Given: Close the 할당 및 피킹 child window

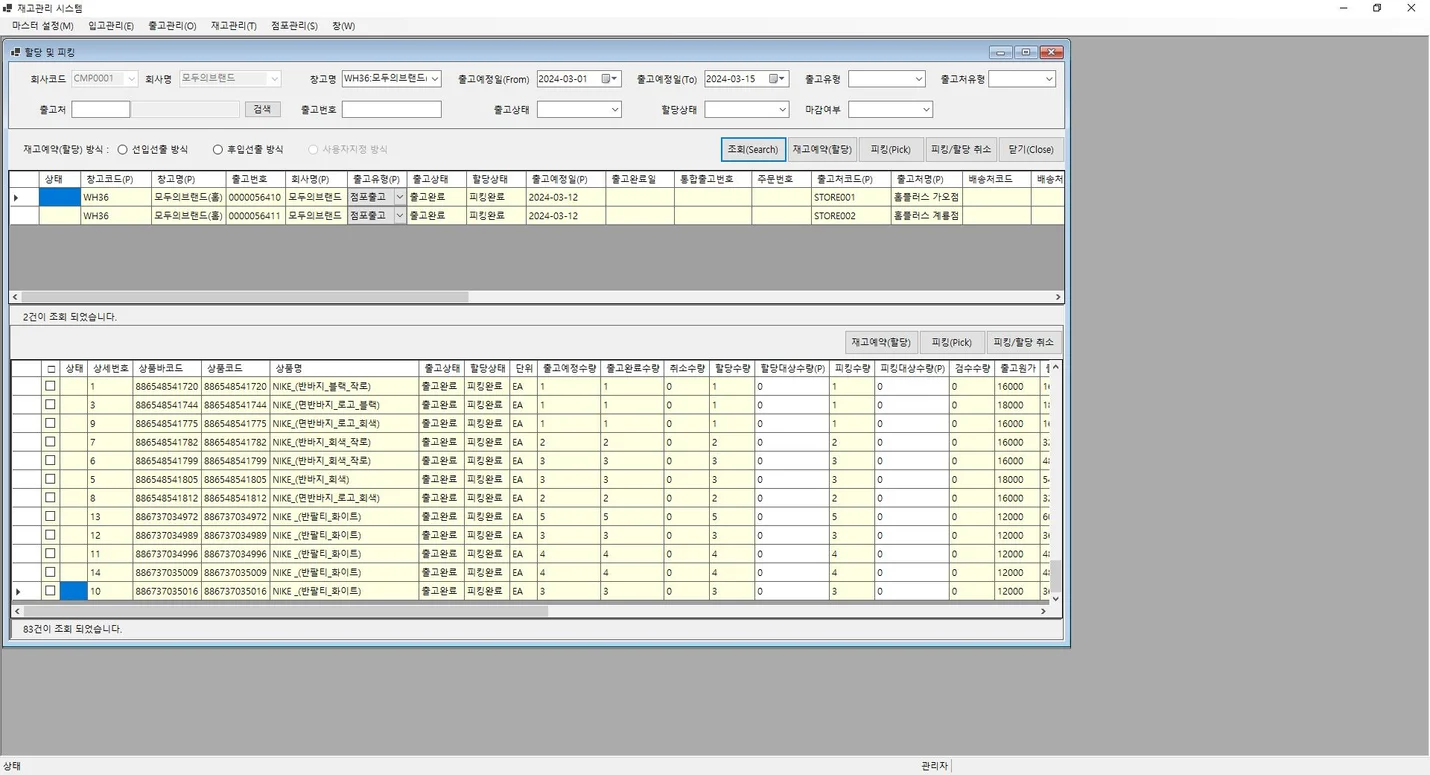Looking at the screenshot, I should click(x=1051, y=52).
